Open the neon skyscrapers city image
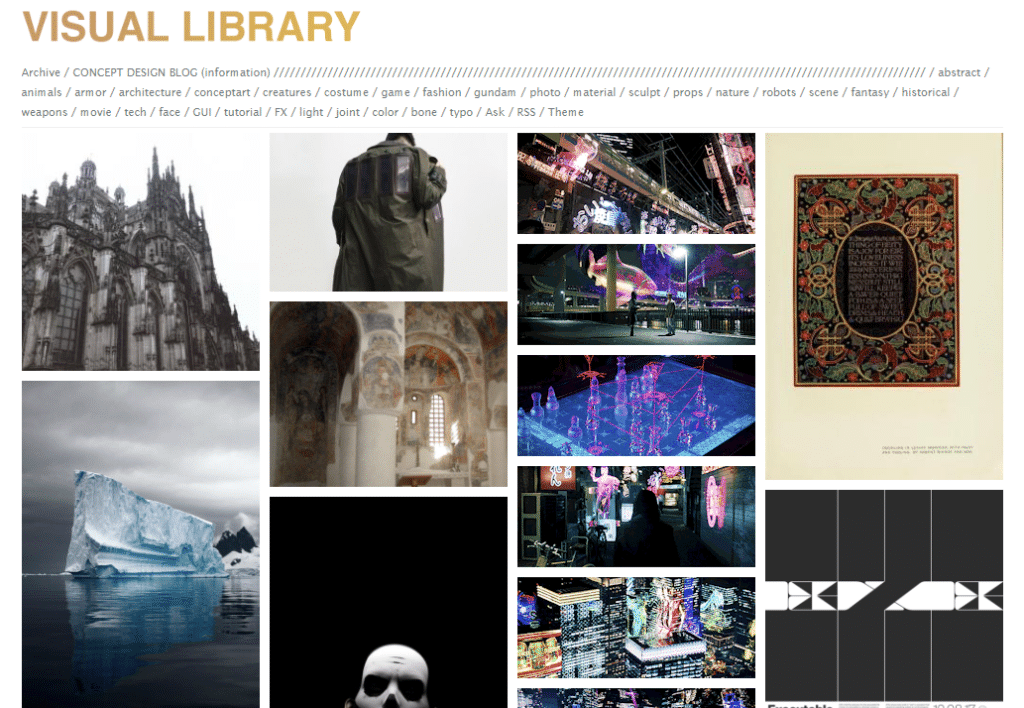The image size is (1024, 708). (636, 628)
